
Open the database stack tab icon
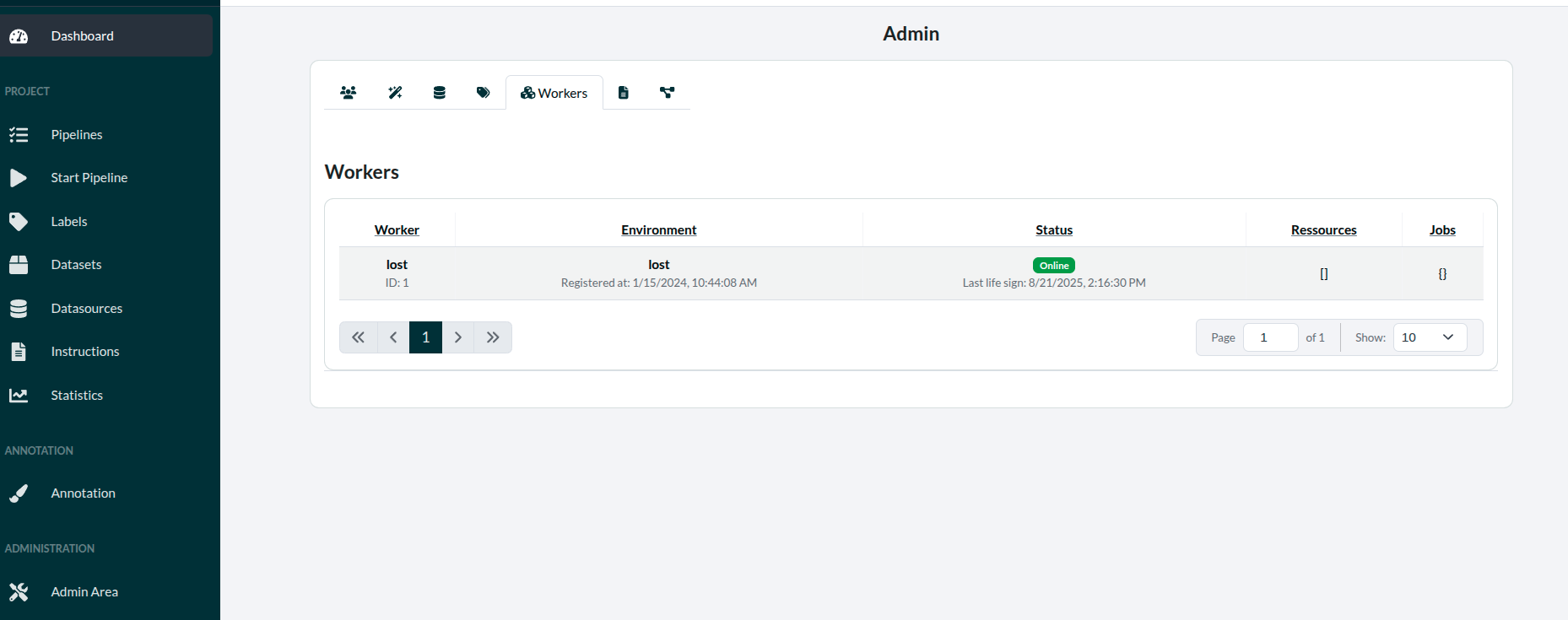tap(439, 93)
